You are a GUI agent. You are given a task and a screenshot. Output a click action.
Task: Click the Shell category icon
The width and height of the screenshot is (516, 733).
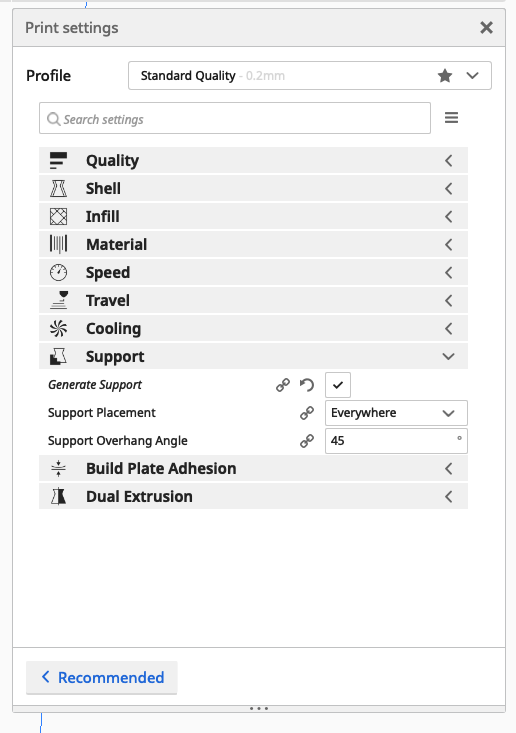[58, 188]
